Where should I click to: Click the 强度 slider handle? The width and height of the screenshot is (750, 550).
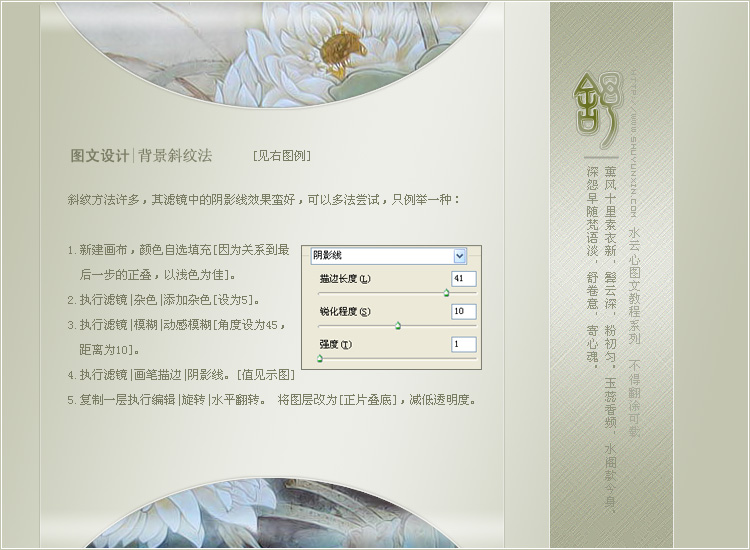[320, 358]
